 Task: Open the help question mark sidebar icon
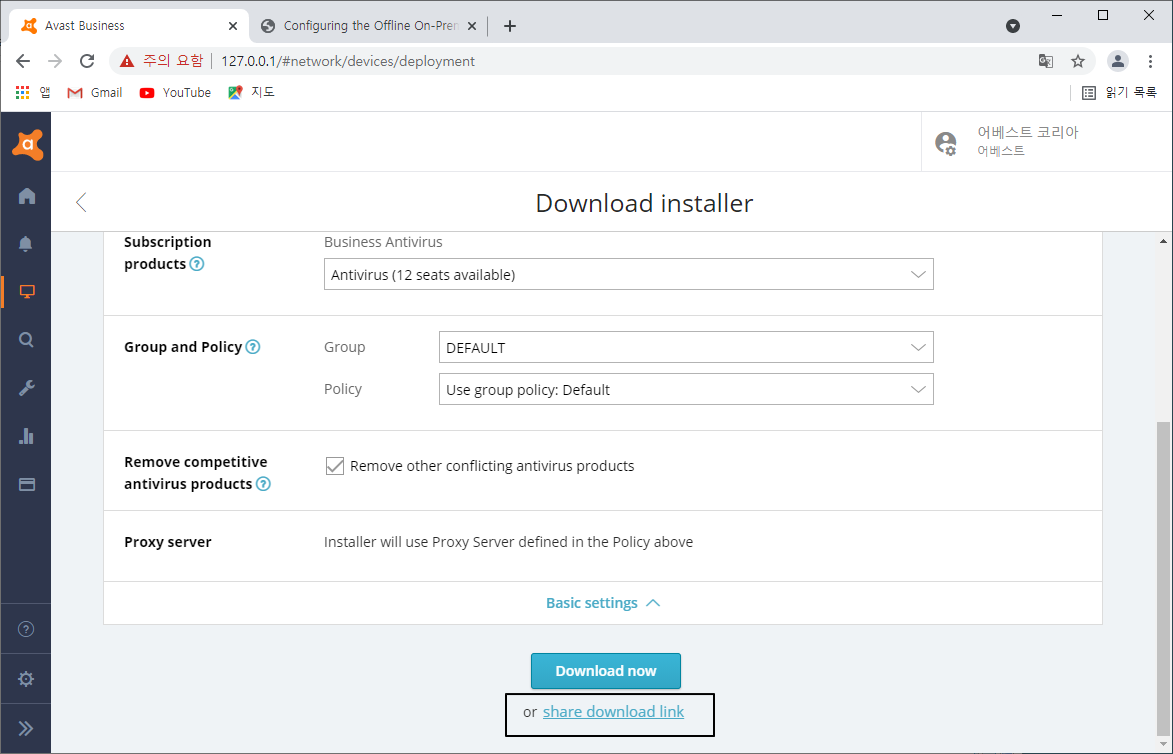pos(26,629)
